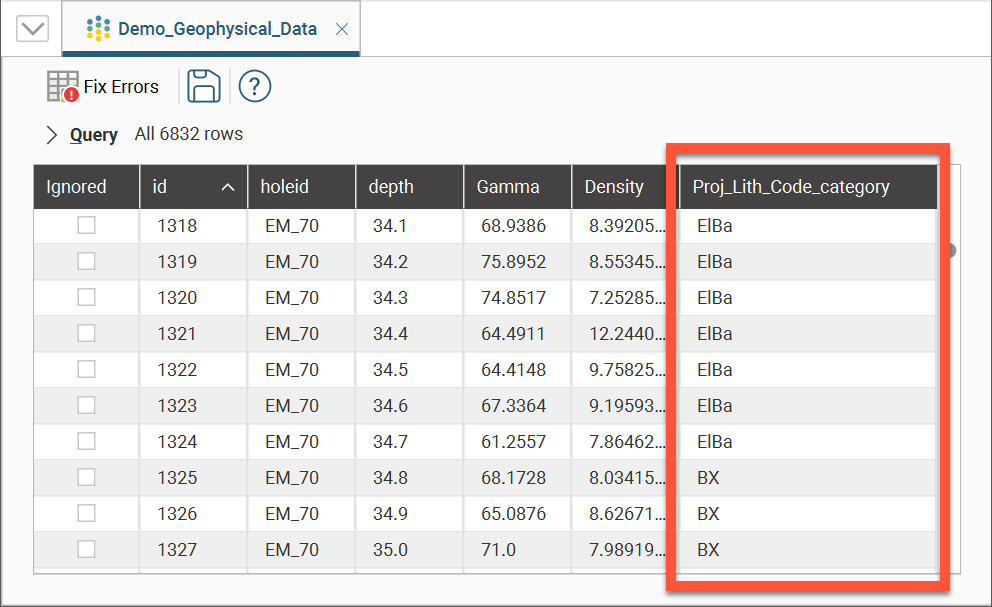Click the Demo_Geophysical_Data tab dots icon

click(98, 29)
